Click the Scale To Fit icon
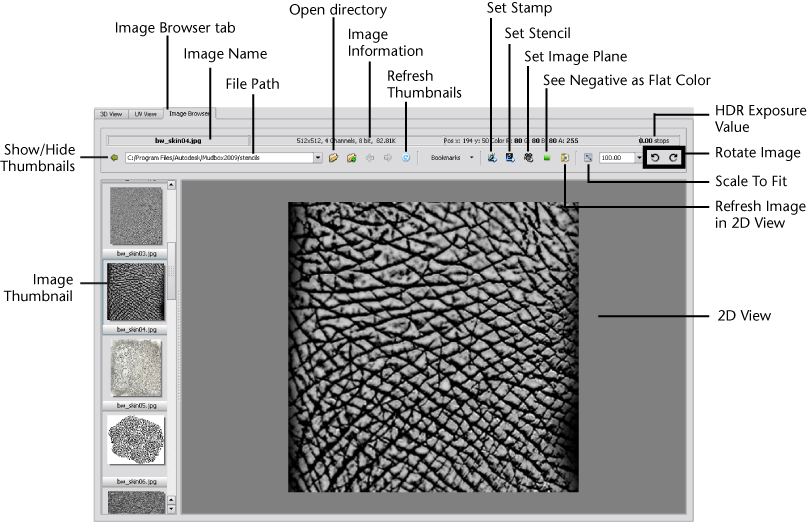 coord(588,158)
